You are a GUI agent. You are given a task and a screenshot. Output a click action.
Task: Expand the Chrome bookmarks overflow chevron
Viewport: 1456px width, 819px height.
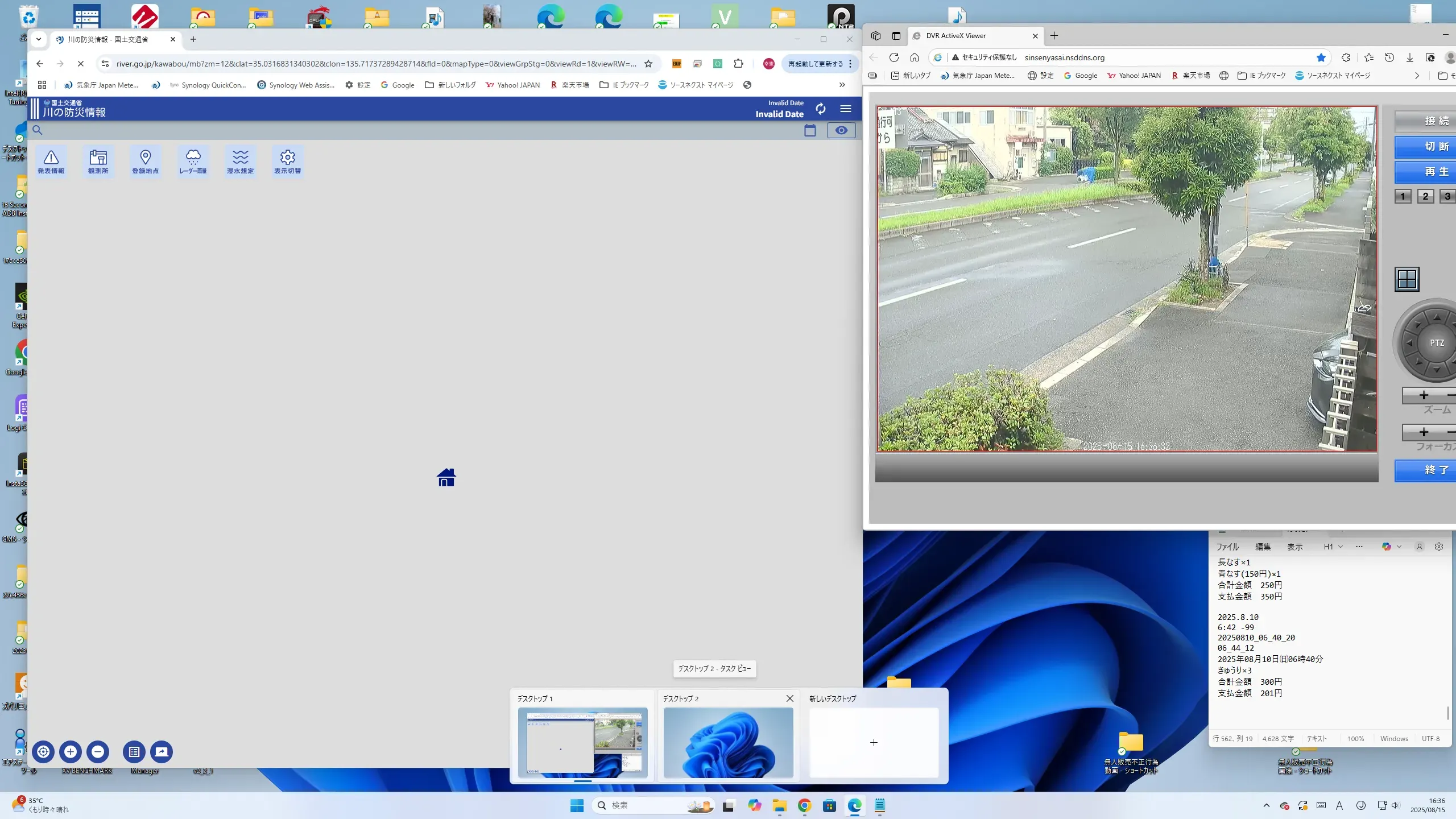coord(842,85)
